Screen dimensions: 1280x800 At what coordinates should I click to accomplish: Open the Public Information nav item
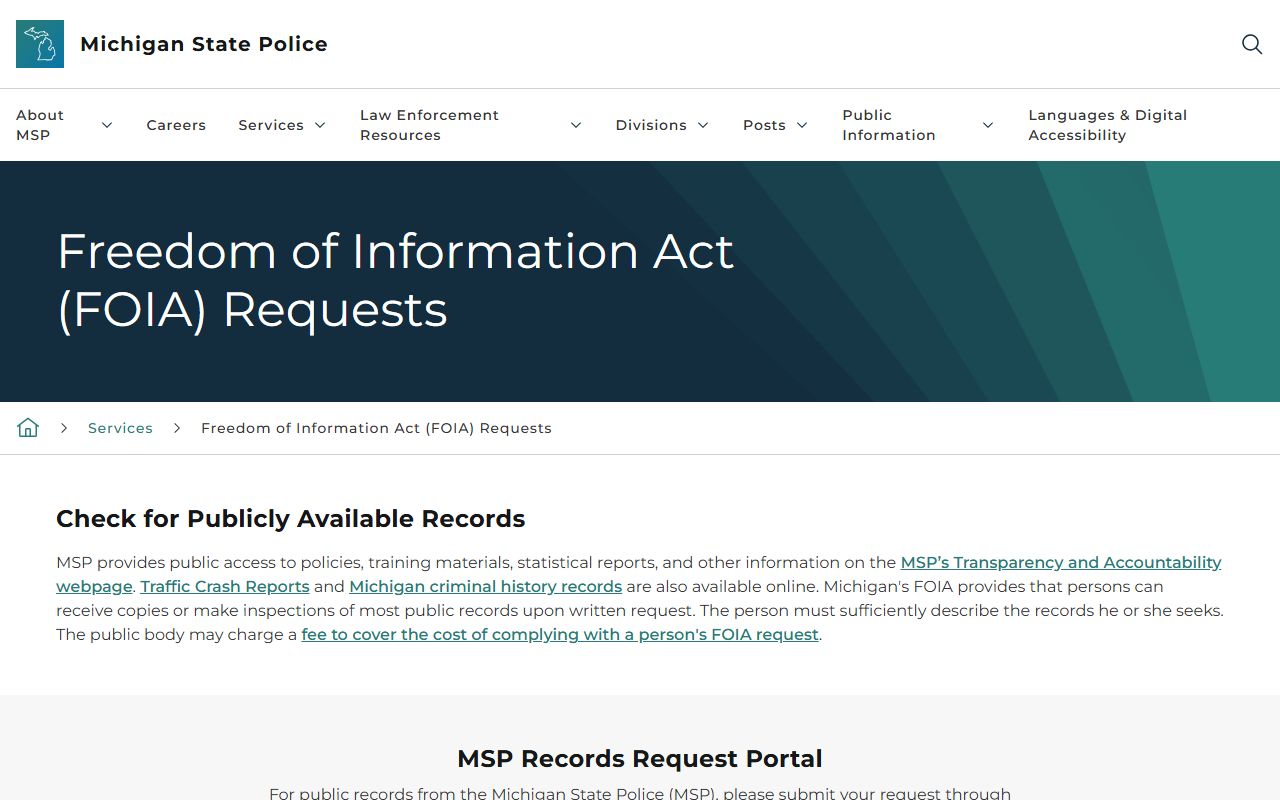889,125
